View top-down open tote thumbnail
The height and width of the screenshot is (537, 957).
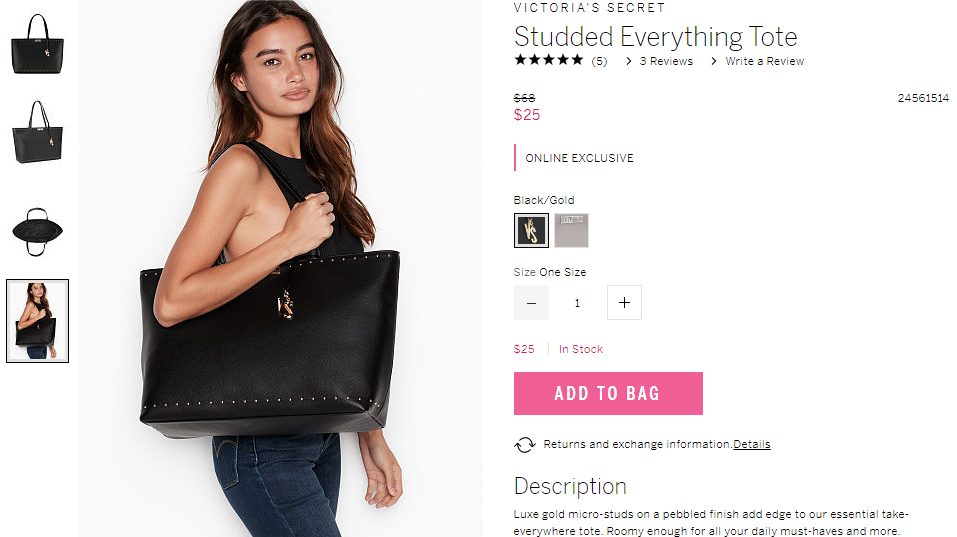[37, 231]
